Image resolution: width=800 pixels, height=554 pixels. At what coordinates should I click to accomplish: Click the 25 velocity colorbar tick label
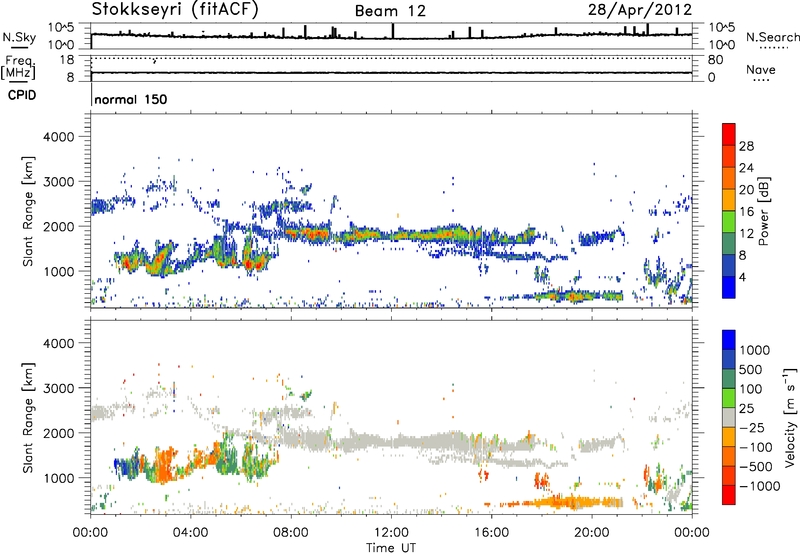point(747,409)
